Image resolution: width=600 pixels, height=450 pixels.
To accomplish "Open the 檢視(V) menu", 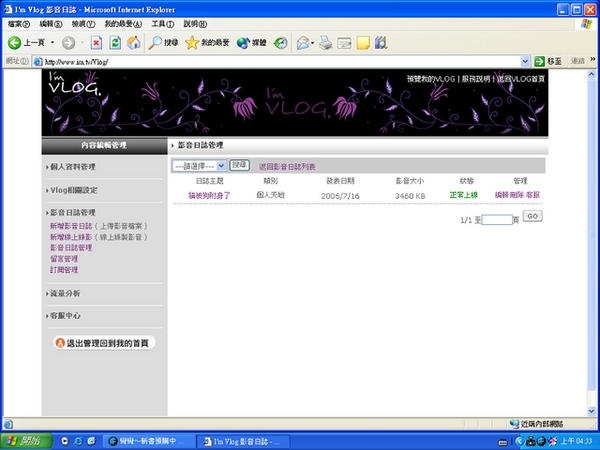I will (x=83, y=24).
